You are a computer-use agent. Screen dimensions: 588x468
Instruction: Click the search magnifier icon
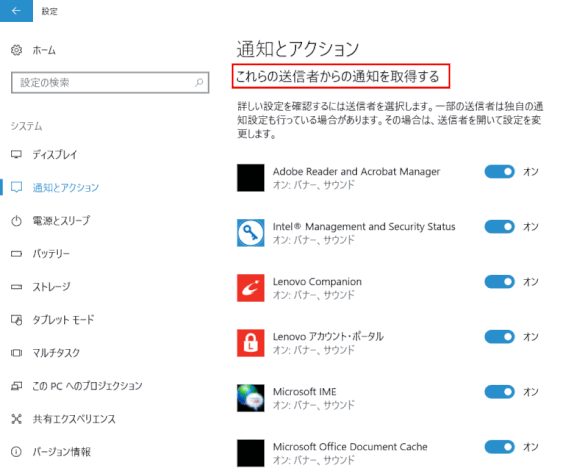coord(199,82)
